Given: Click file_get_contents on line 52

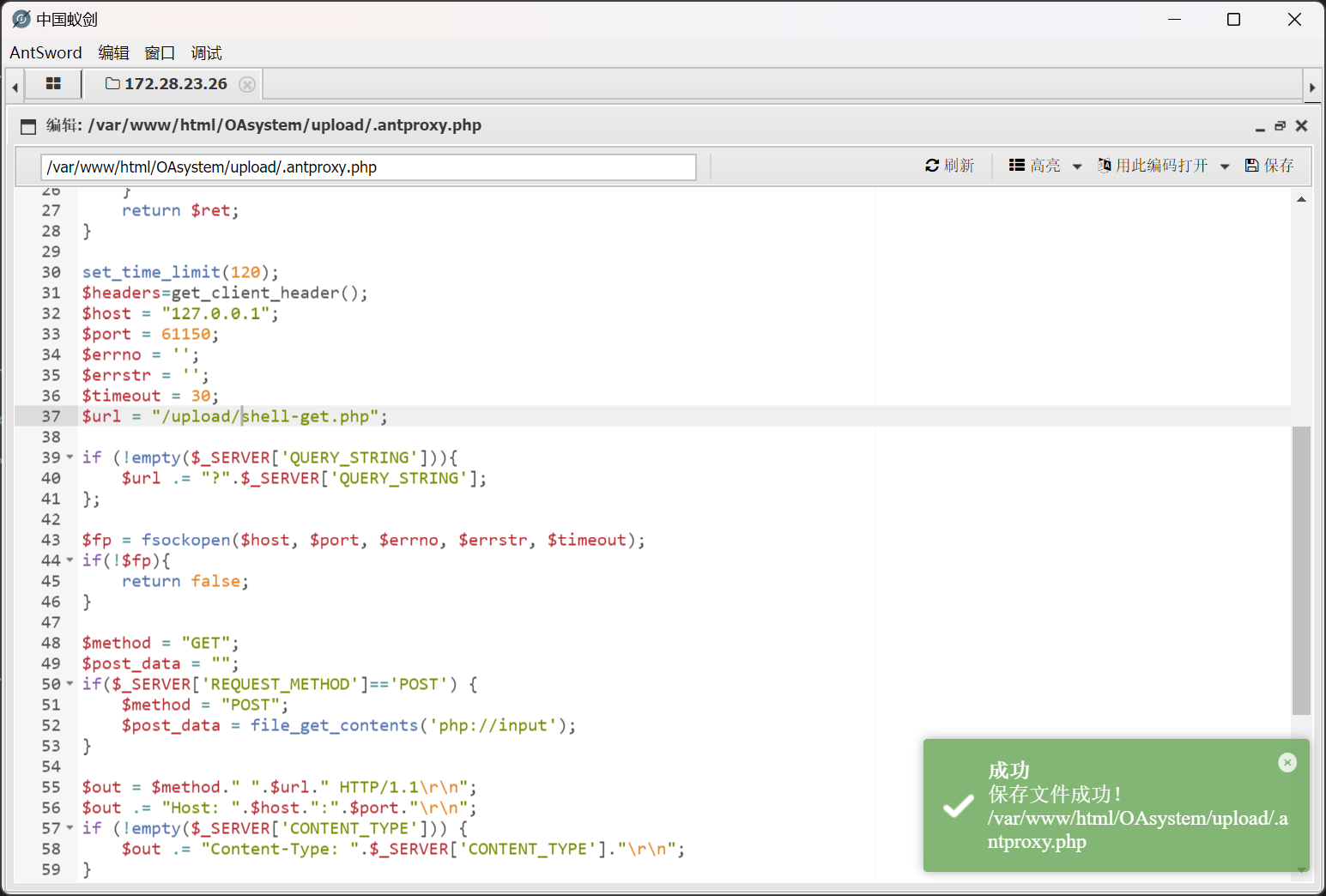Looking at the screenshot, I should (334, 725).
